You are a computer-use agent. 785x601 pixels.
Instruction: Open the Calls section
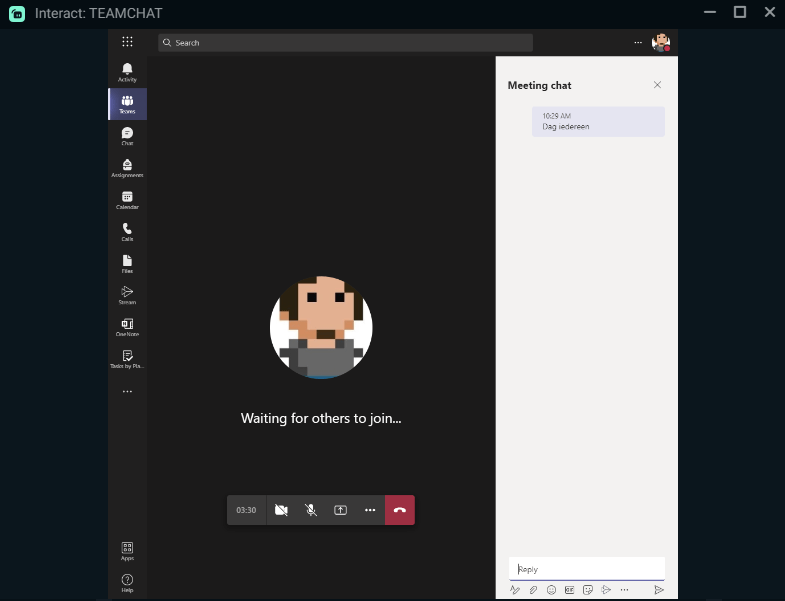[x=127, y=231]
